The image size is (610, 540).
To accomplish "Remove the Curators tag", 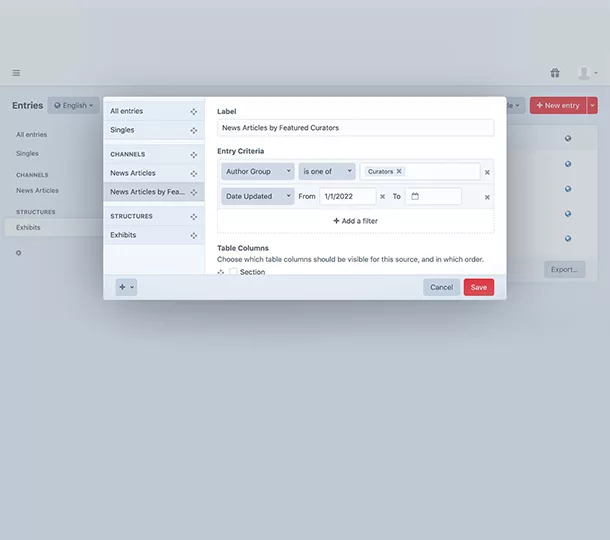I will 399,171.
